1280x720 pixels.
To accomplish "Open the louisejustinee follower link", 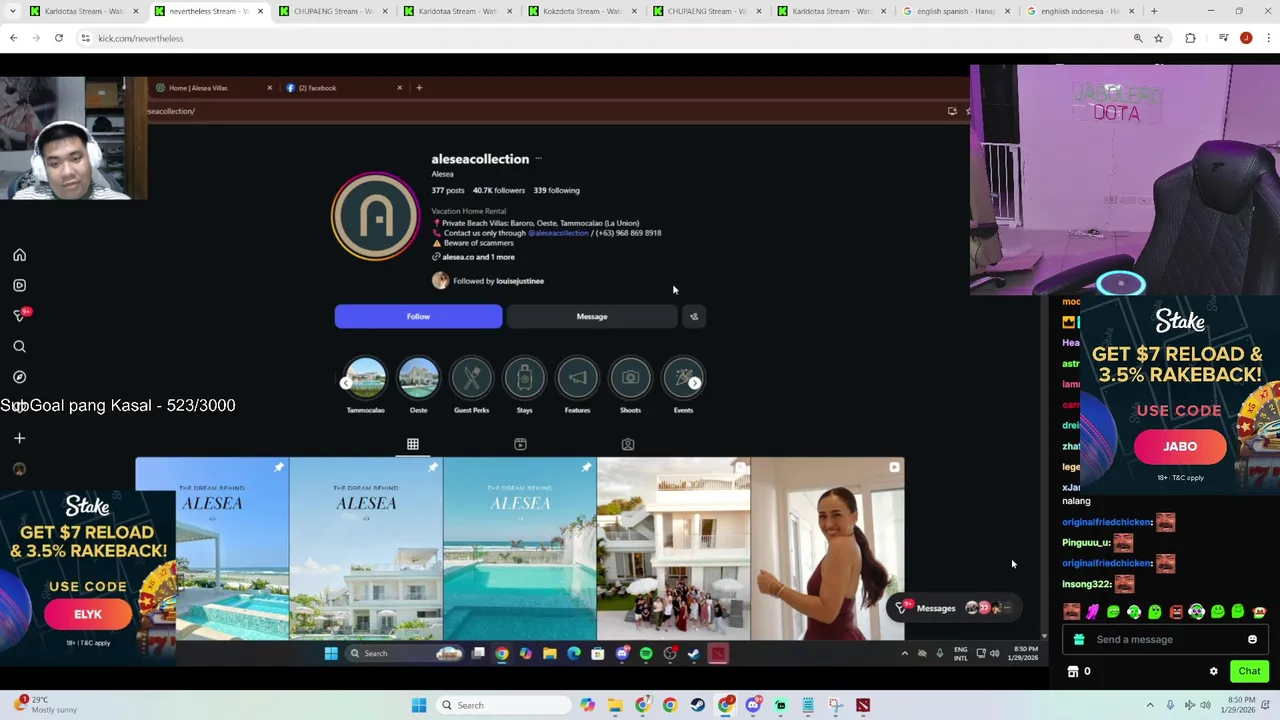I will point(520,281).
